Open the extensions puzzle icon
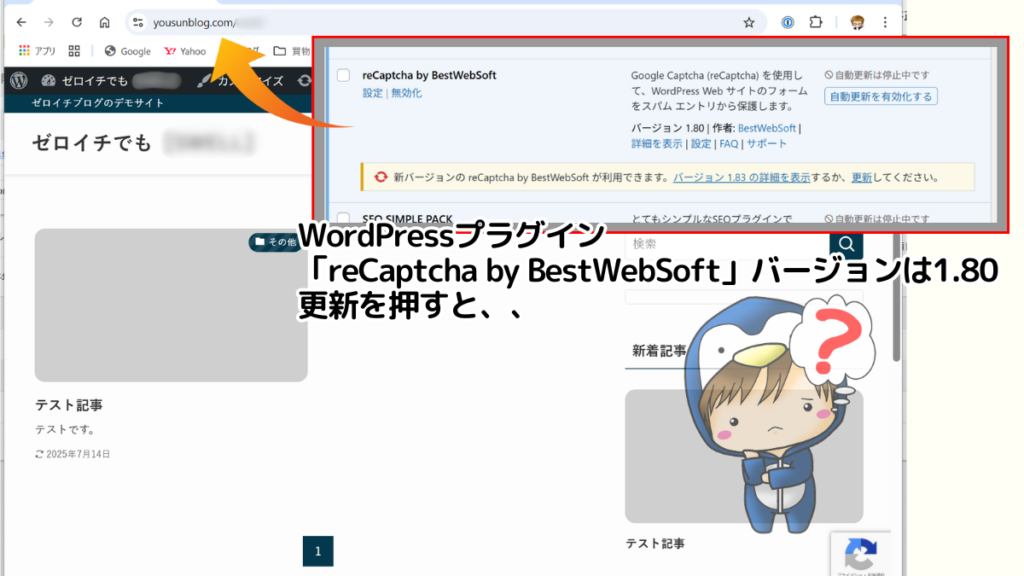The image size is (1024, 576). [x=816, y=22]
